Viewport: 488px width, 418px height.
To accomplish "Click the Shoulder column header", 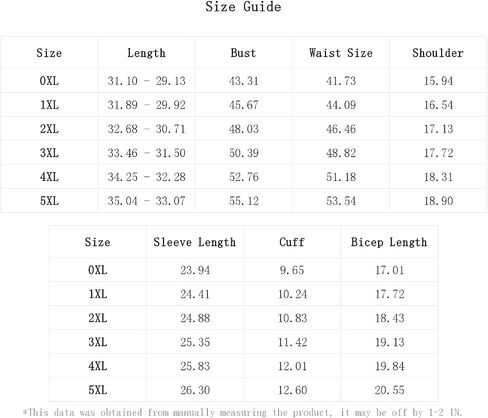I will coord(438,53).
